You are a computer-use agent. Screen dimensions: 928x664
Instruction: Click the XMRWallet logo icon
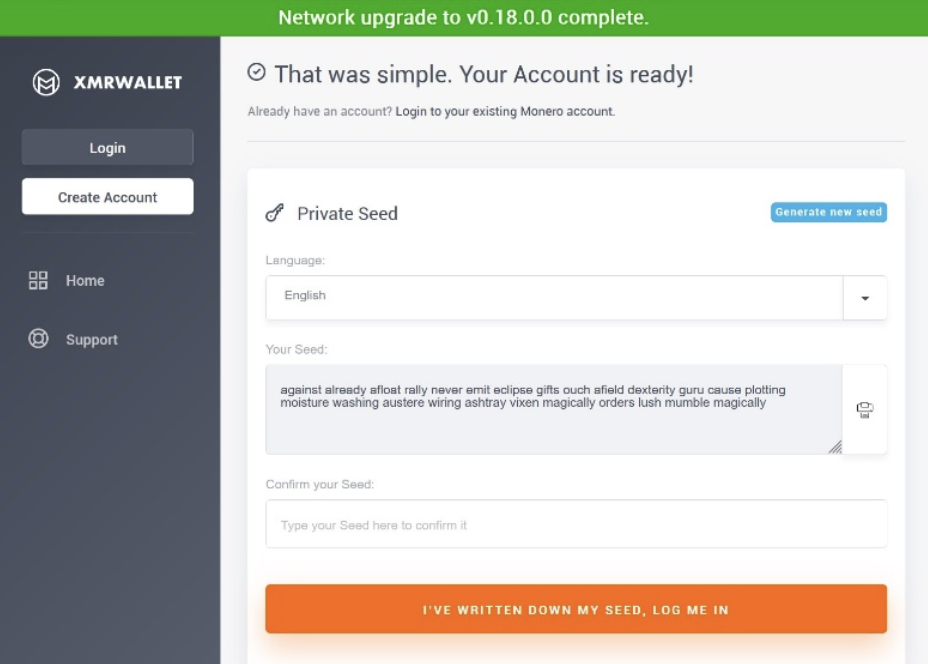(44, 82)
